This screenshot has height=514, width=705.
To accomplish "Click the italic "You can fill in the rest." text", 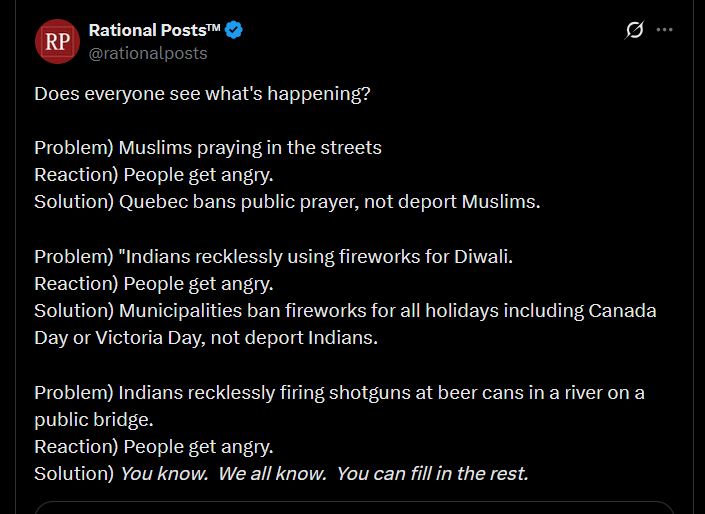I will click(x=432, y=473).
